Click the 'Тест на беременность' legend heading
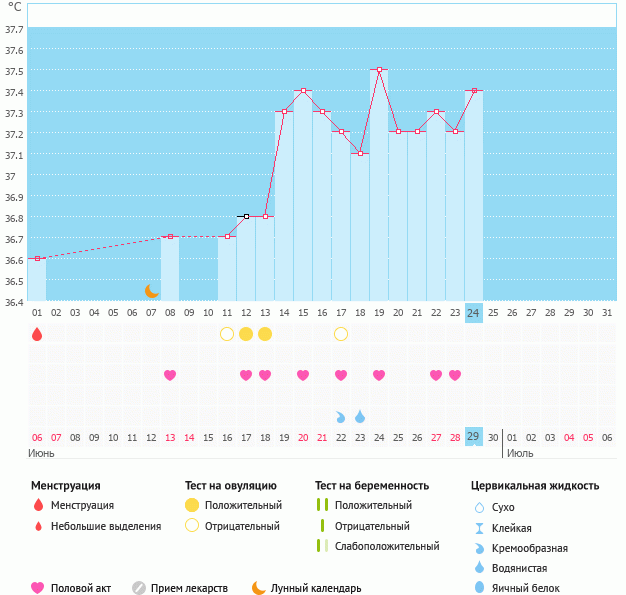This screenshot has height=595, width=626. (x=371, y=486)
